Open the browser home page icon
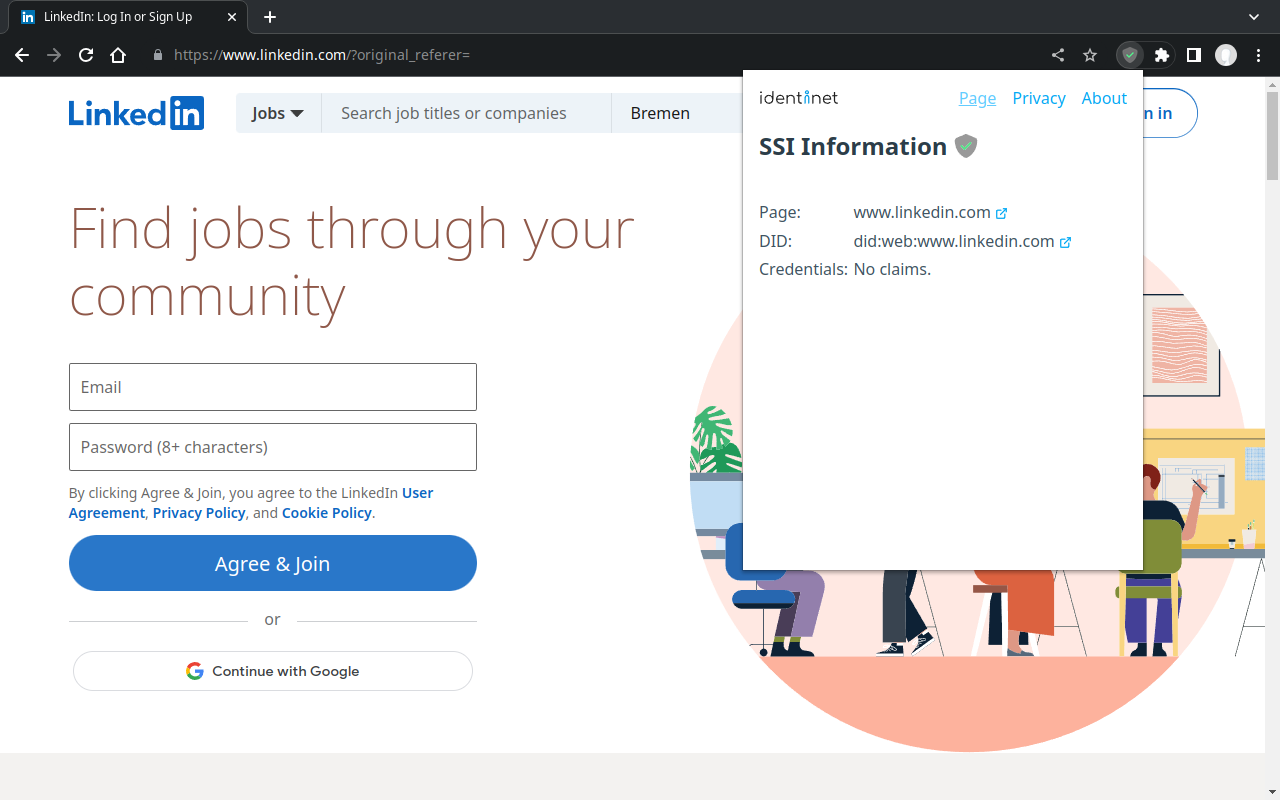 click(118, 55)
